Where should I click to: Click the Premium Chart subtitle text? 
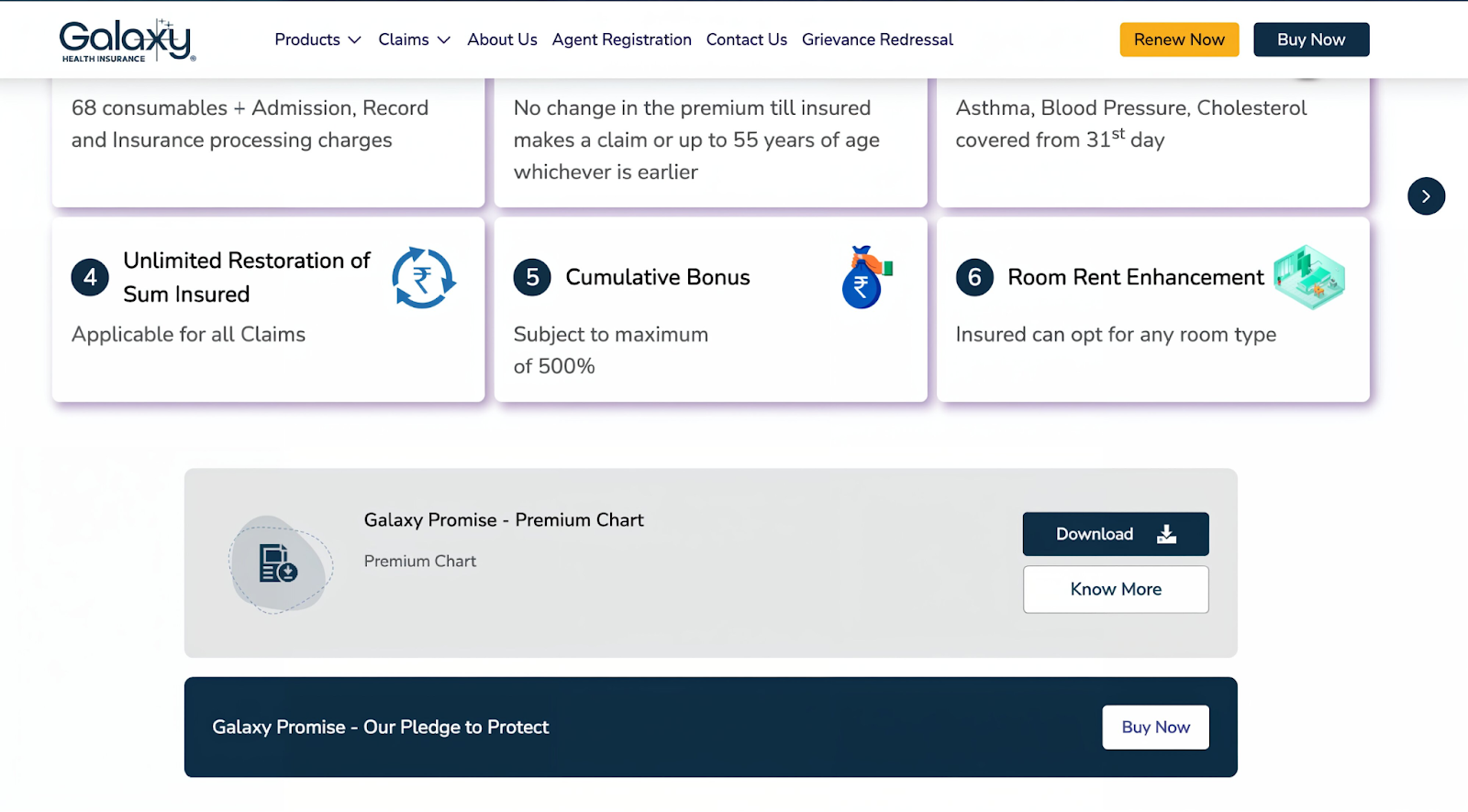pyautogui.click(x=420, y=561)
